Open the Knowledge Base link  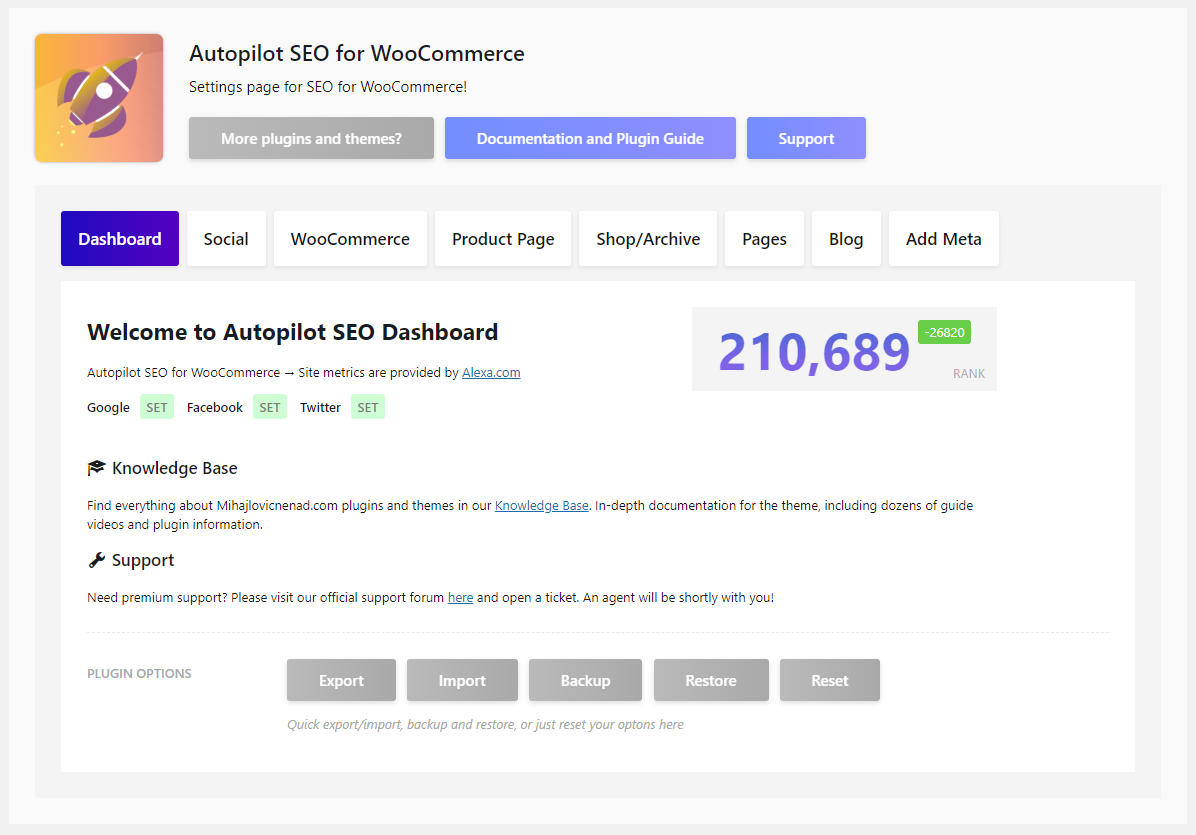point(541,505)
